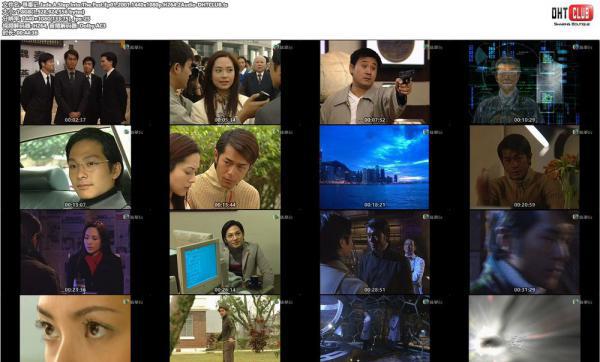Click the 00:28:51 timestamp label

click(375, 290)
